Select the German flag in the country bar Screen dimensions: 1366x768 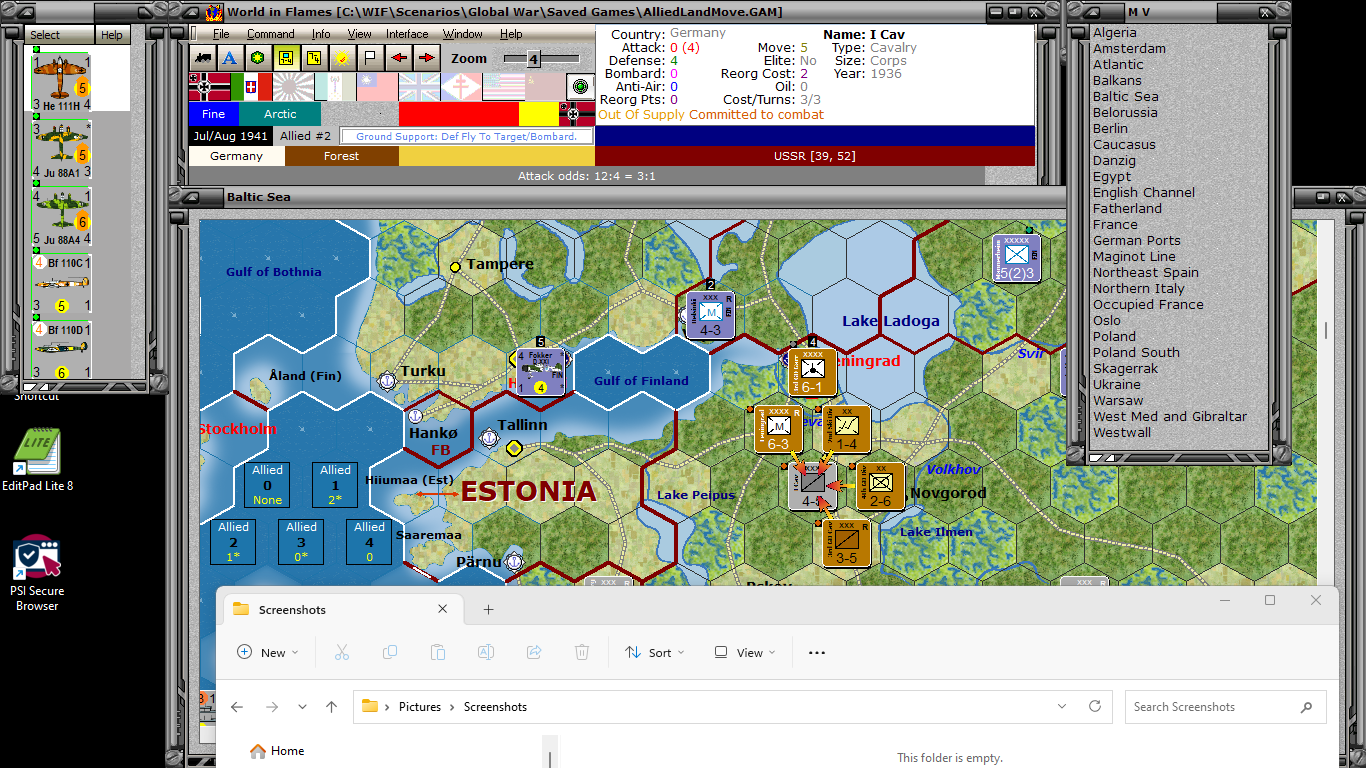coord(209,87)
